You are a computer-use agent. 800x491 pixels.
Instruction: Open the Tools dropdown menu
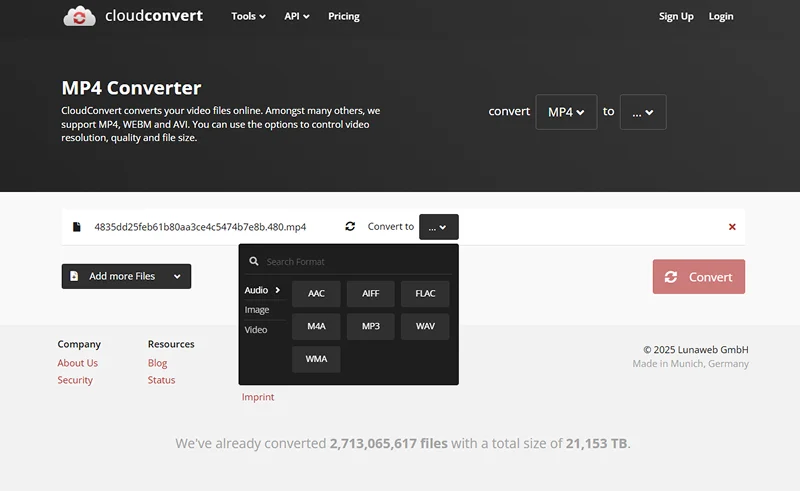click(x=248, y=16)
